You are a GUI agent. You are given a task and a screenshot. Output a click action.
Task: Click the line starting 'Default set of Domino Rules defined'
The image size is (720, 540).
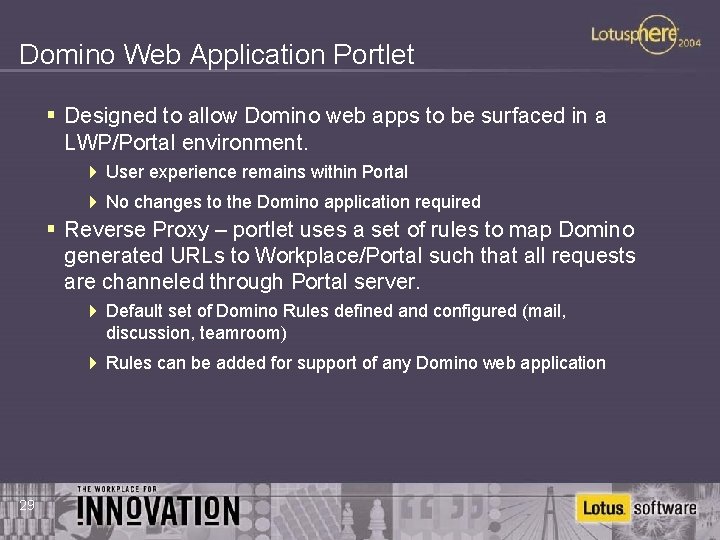(x=336, y=311)
